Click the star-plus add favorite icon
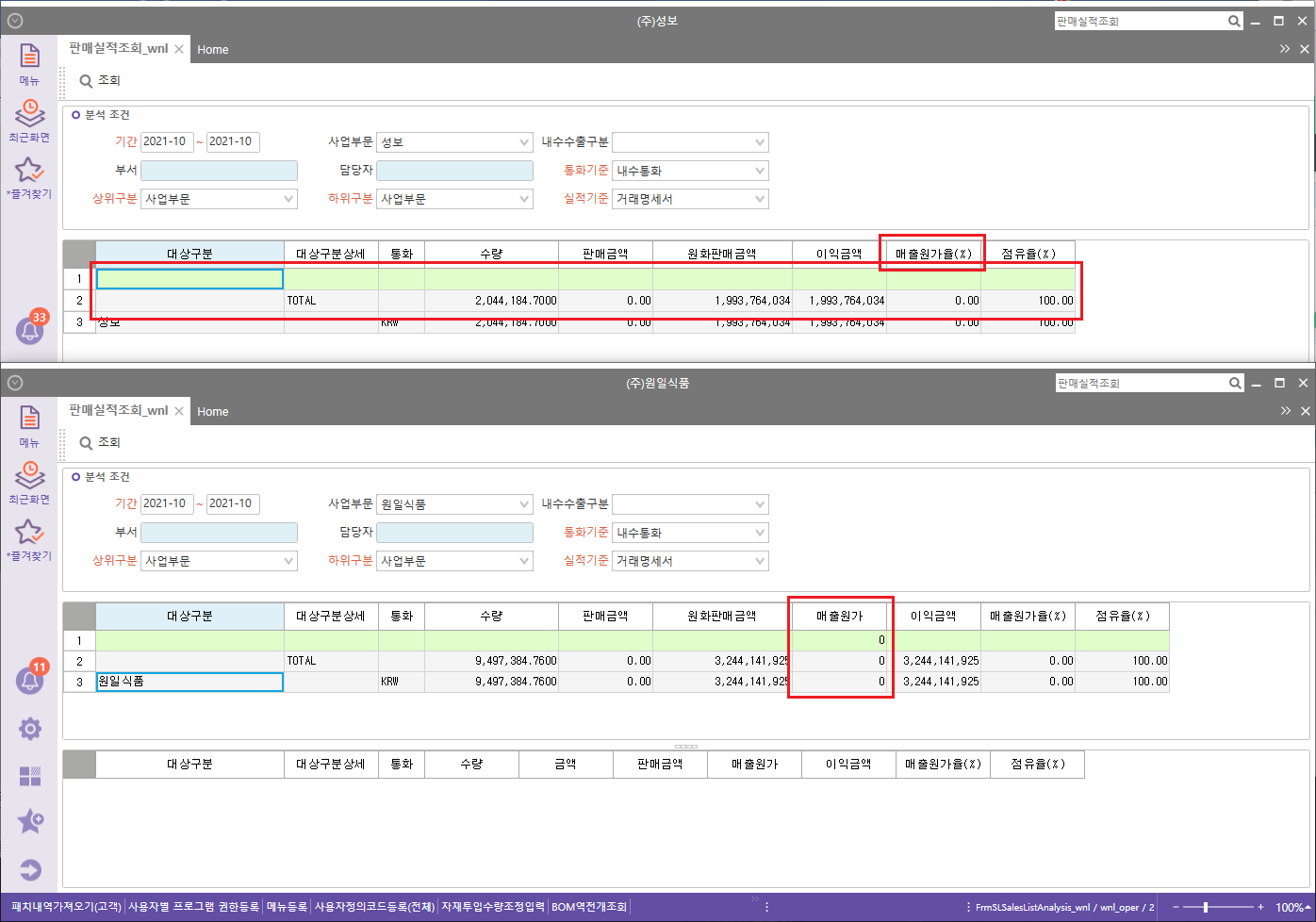 point(30,821)
